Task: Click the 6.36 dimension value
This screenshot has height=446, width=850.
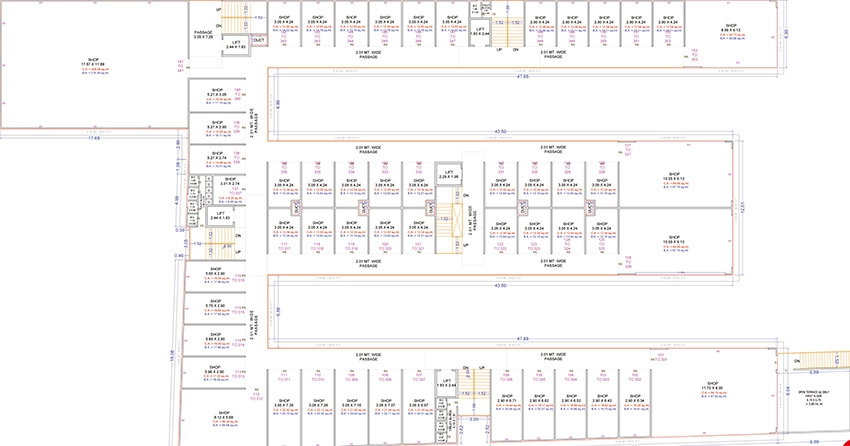Action: pos(786,34)
